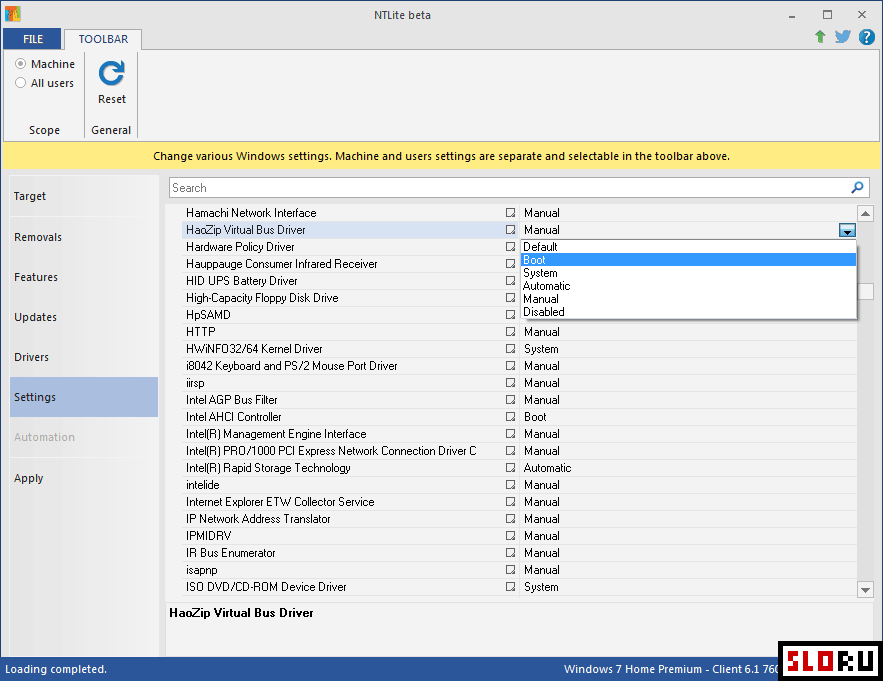
Task: Collapse the HaoZip startup type dropdown arrow
Action: point(847,231)
